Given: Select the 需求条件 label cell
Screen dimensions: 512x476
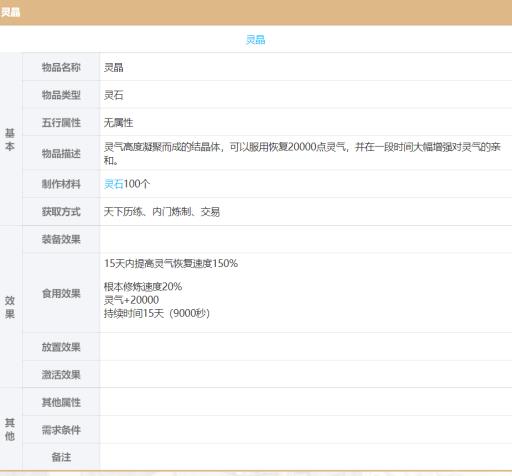Looking at the screenshot, I should pyautogui.click(x=61, y=429).
